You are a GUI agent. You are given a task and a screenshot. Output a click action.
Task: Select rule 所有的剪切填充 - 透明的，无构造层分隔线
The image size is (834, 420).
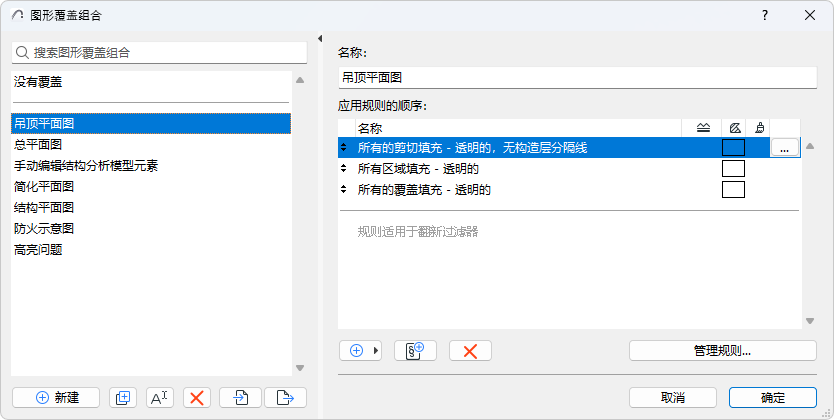tap(569, 147)
